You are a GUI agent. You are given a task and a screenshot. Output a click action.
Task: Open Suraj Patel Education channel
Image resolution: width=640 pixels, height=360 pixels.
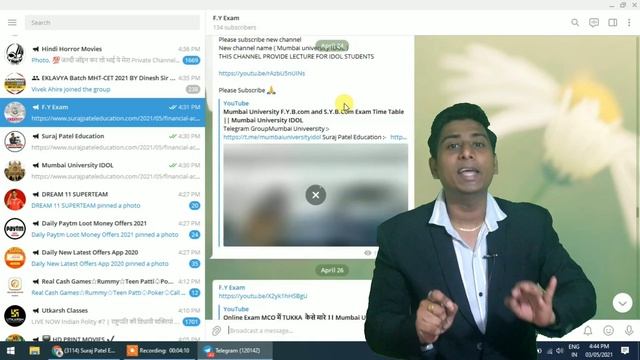point(102,142)
